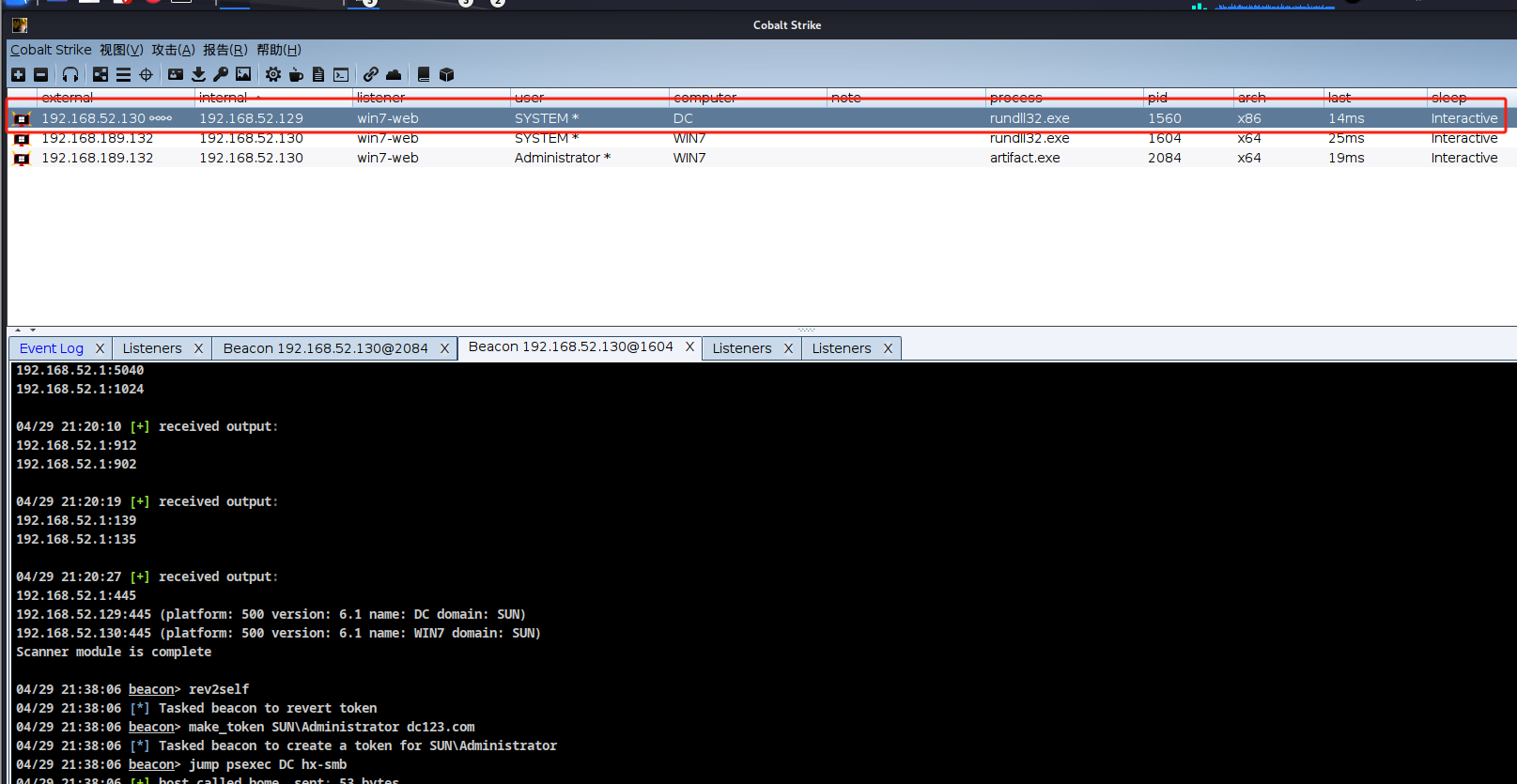Viewport: 1517px width, 784px height.
Task: Open payload generator gear icon
Action: [x=272, y=74]
